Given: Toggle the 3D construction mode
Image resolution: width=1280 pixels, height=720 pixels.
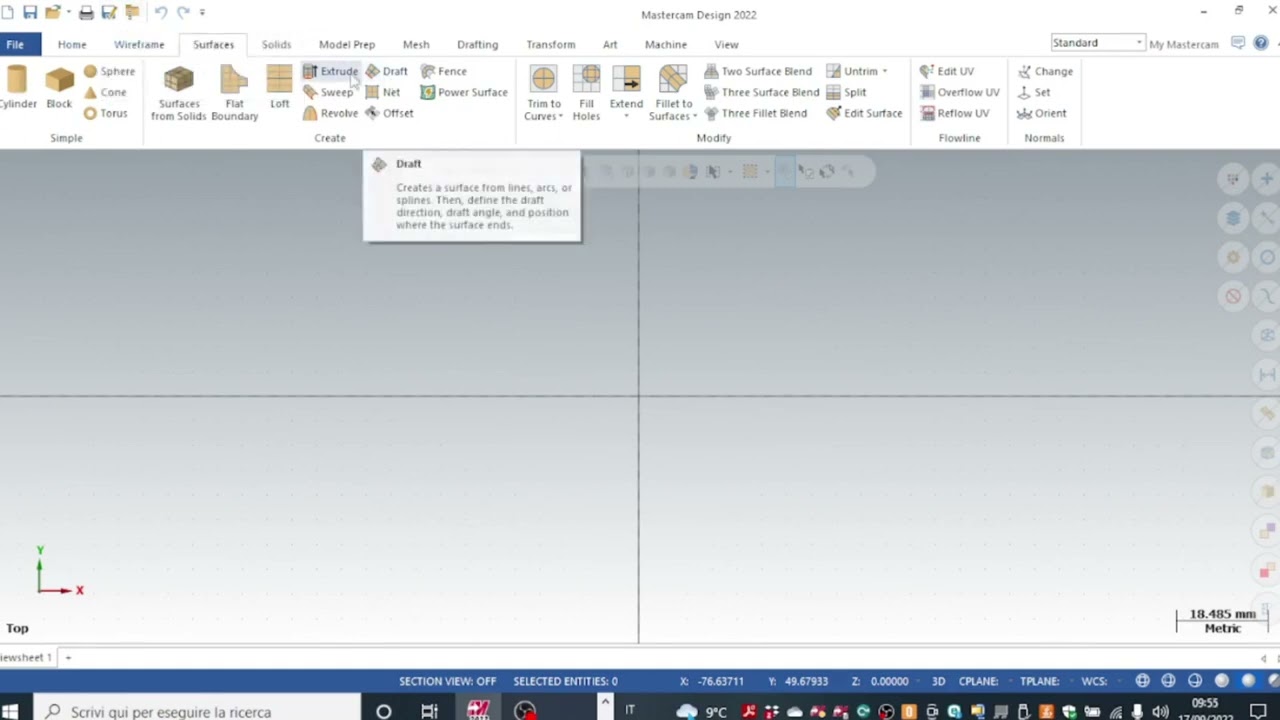Looking at the screenshot, I should point(938,681).
